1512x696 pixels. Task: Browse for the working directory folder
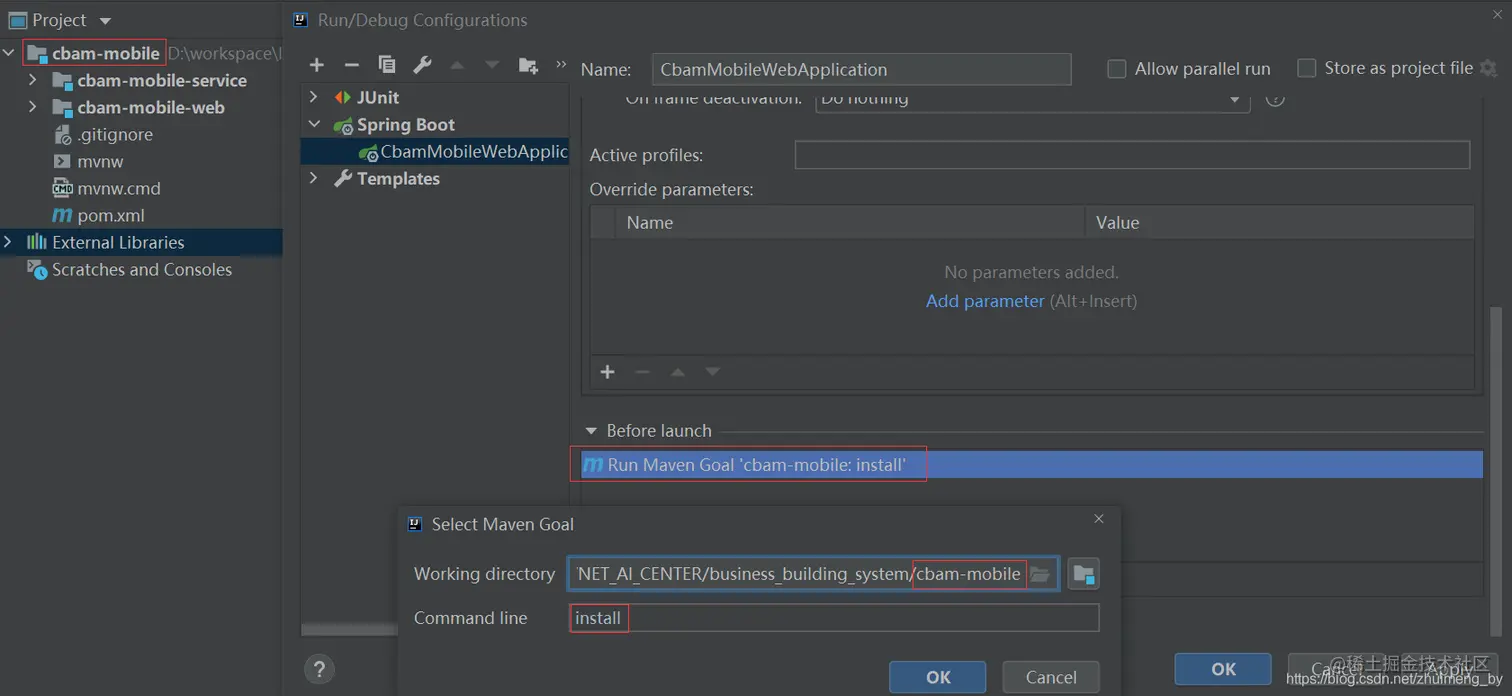coord(1040,574)
